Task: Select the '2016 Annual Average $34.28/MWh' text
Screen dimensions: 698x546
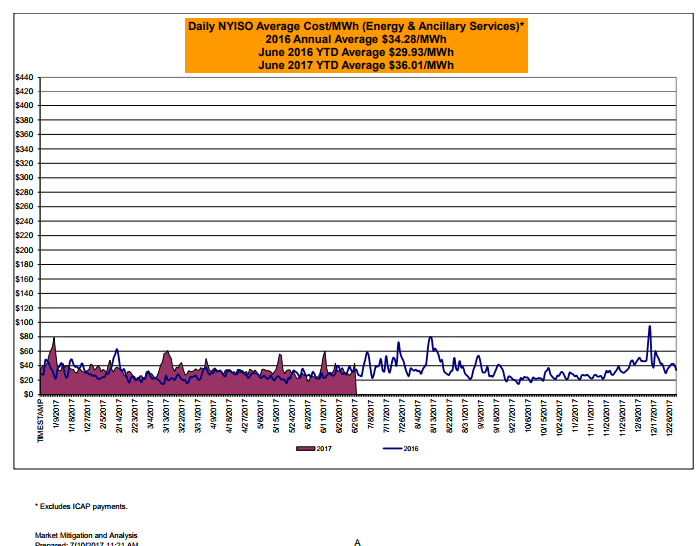Action: pyautogui.click(x=356, y=39)
